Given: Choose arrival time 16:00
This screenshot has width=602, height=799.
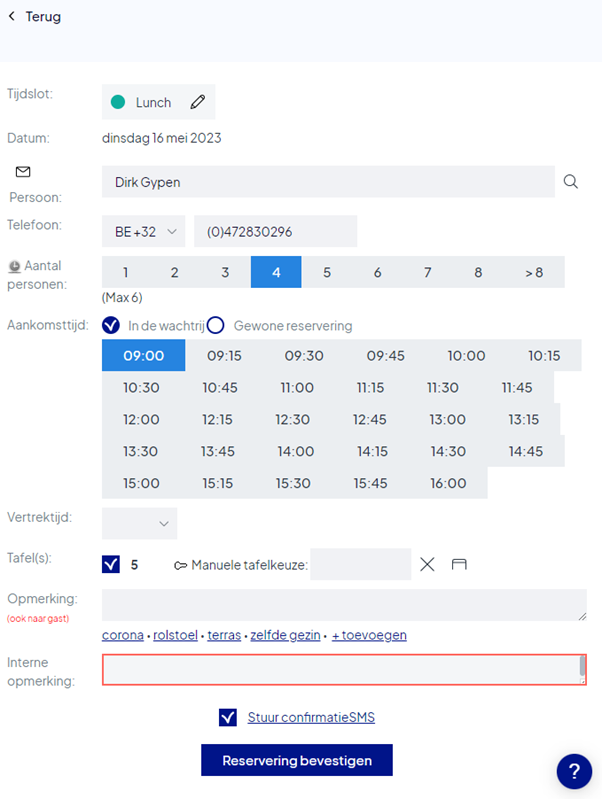Looking at the screenshot, I should coord(448,483).
